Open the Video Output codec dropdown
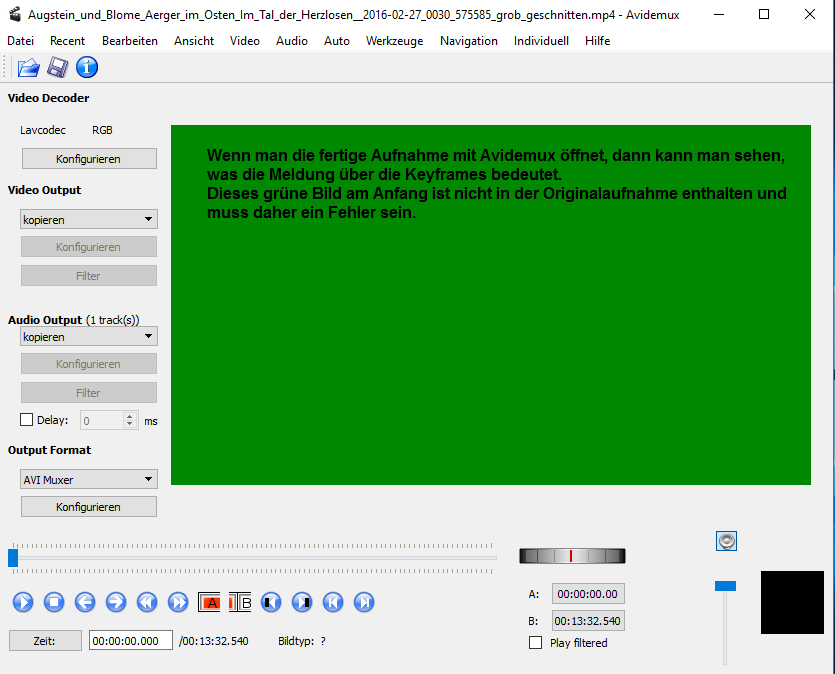 [89, 219]
